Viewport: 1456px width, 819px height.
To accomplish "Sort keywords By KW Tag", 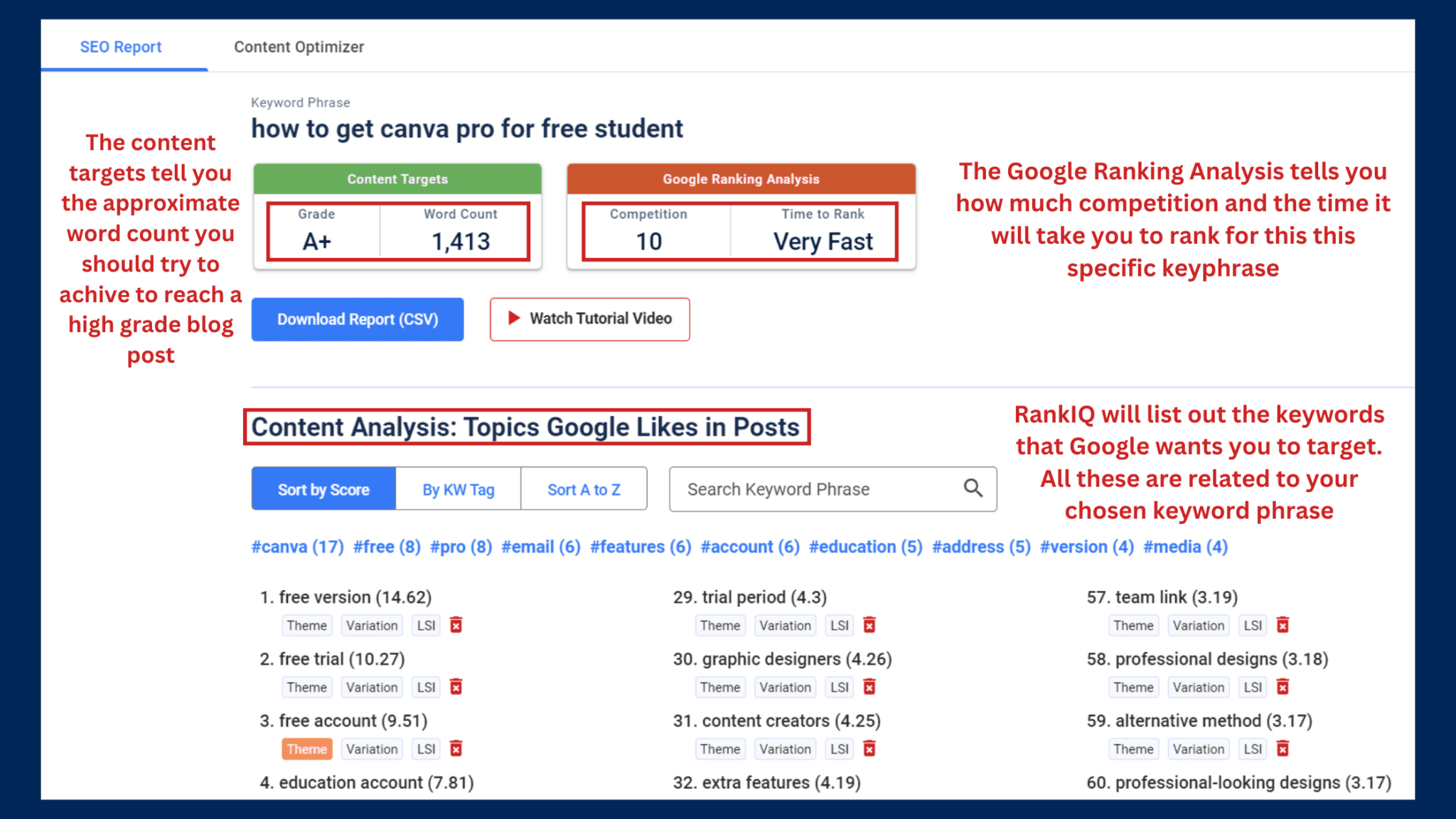I will click(x=459, y=489).
